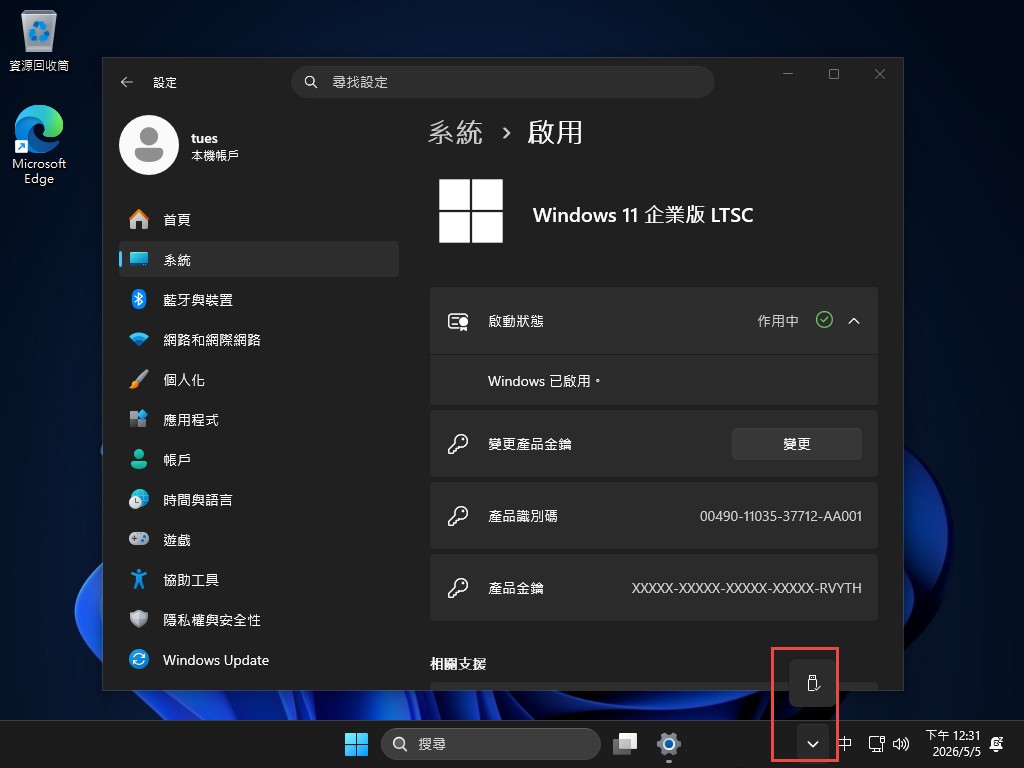
Task: Click the Settings gear on taskbar
Action: pyautogui.click(x=669, y=744)
